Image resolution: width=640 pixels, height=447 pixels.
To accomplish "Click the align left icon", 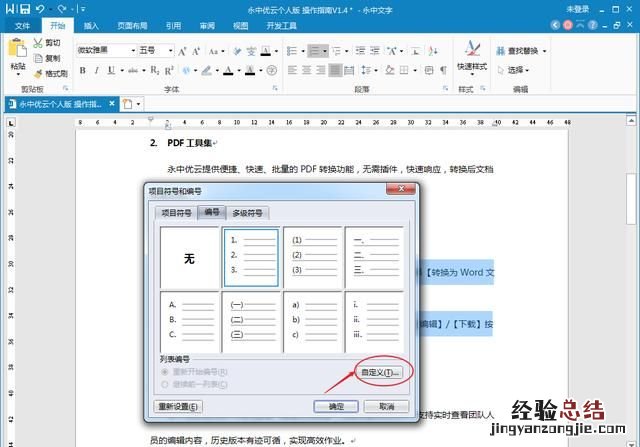I will (x=292, y=70).
